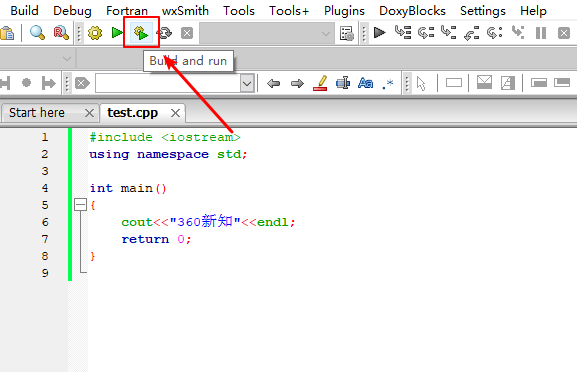Viewport: 577px width, 372px height.
Task: Click the envelope-shaped toolbar icon
Action: [x=484, y=82]
